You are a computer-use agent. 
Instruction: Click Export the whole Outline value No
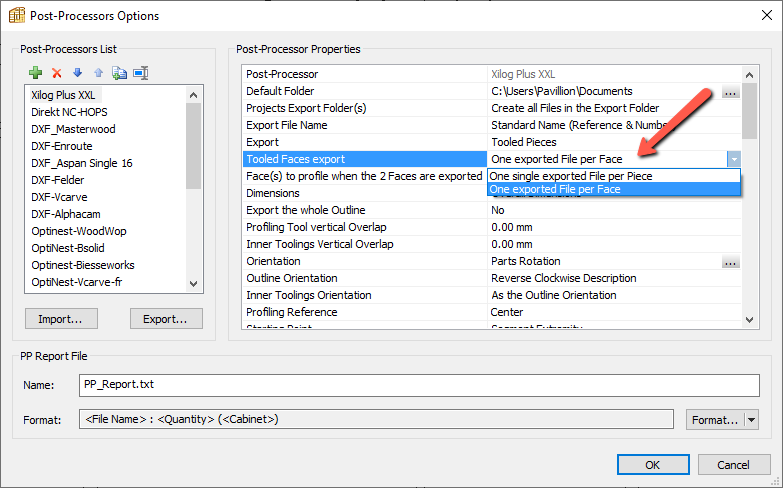point(498,210)
